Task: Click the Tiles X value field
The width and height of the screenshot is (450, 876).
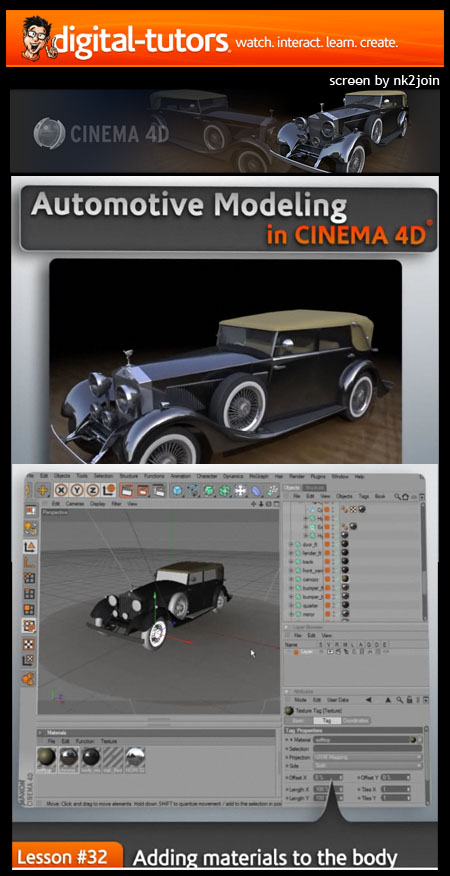Action: pos(396,789)
